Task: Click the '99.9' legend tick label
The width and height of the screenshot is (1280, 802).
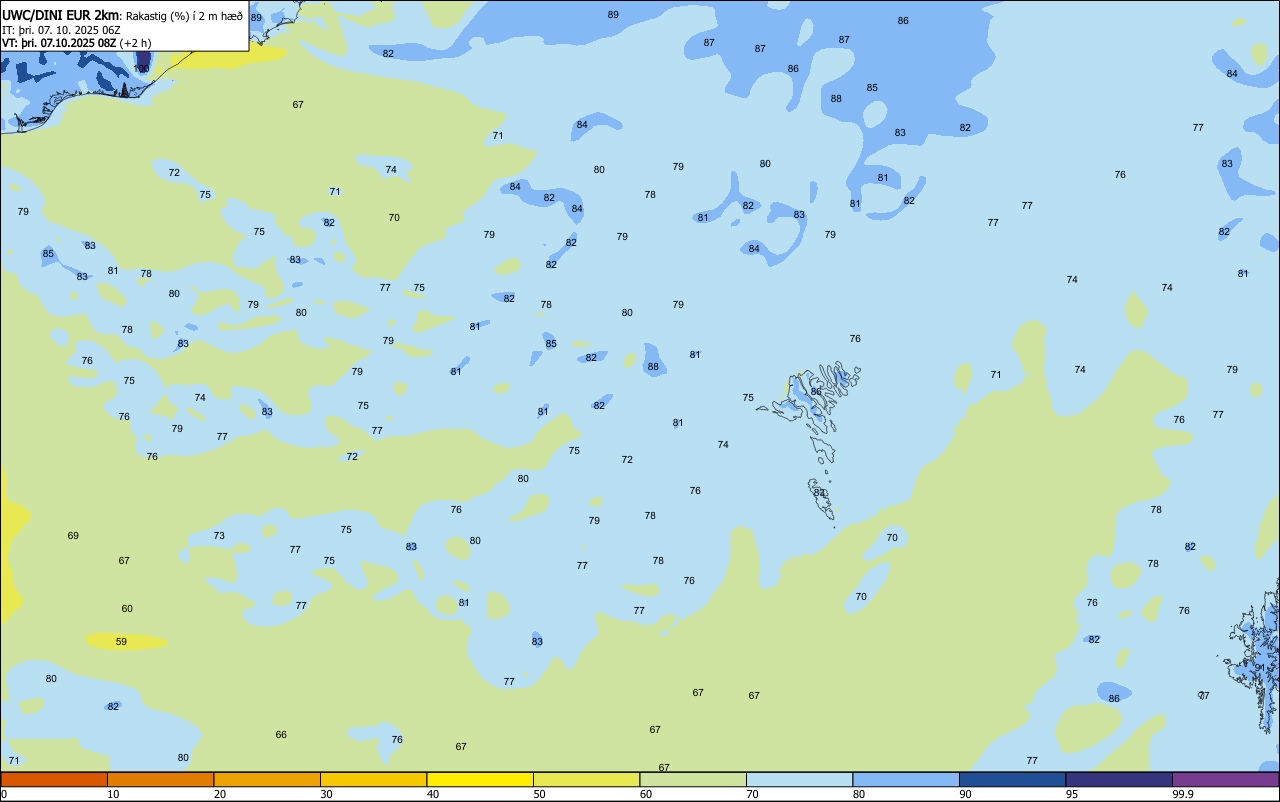Action: tap(1182, 794)
